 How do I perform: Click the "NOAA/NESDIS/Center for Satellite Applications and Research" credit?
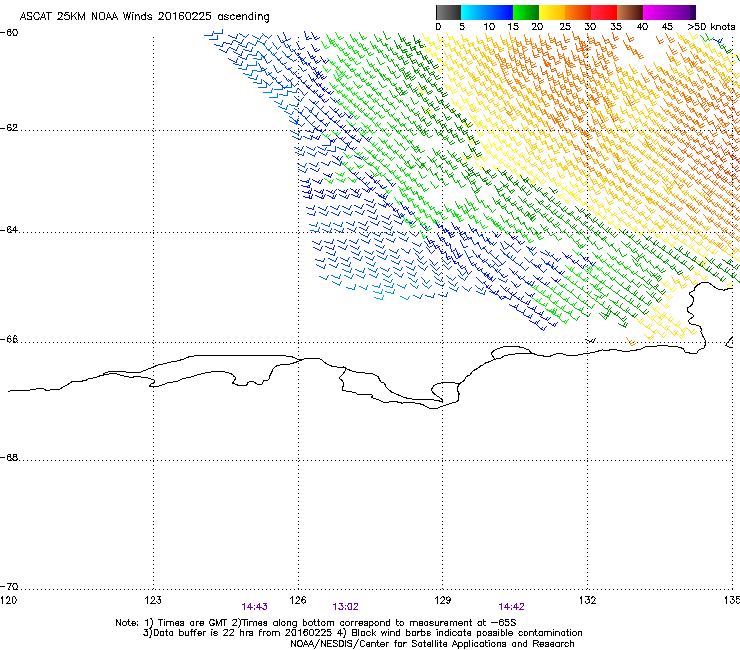[432, 643]
